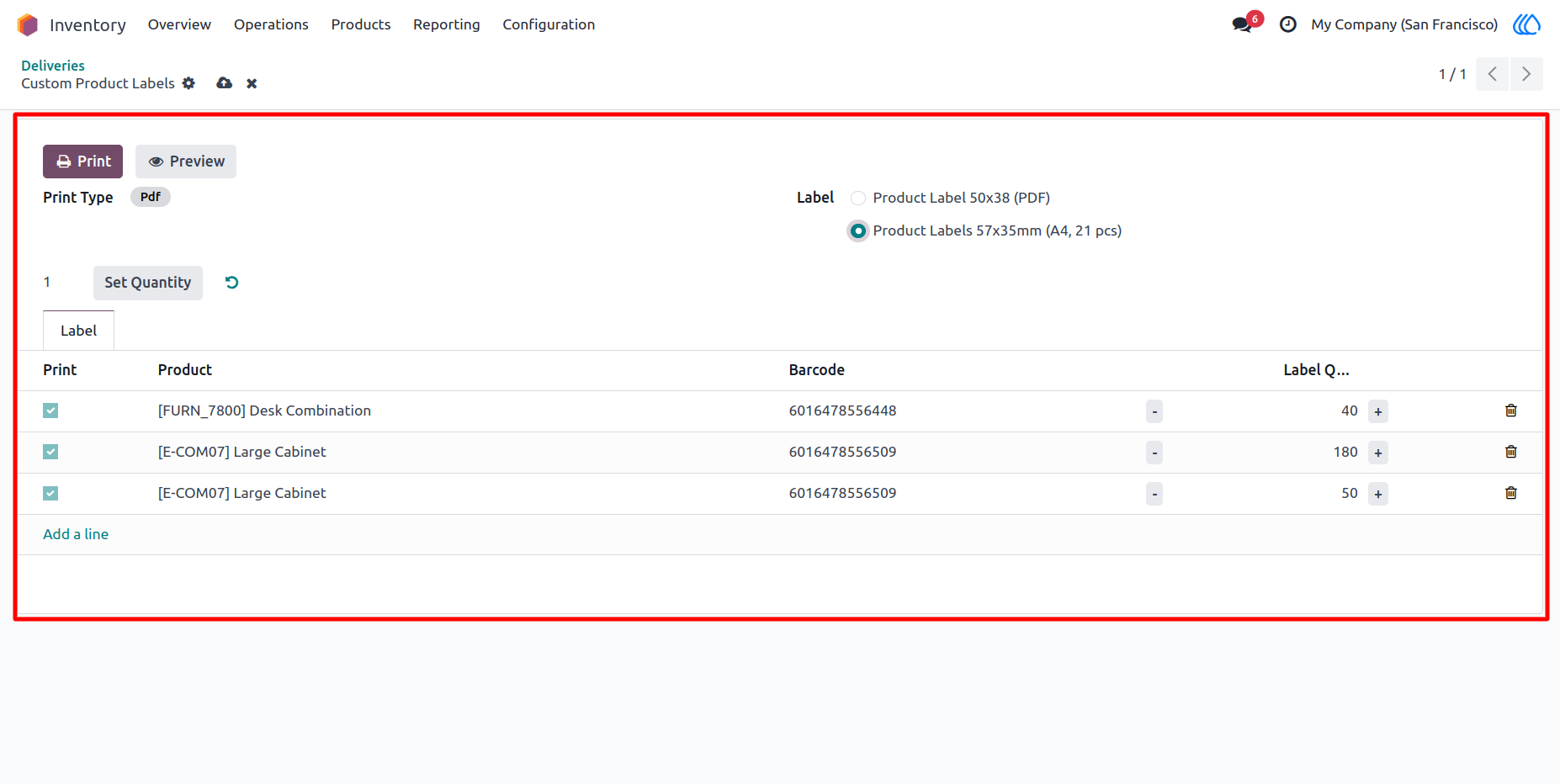Uncheck Print for Desk Combination row

coord(50,411)
